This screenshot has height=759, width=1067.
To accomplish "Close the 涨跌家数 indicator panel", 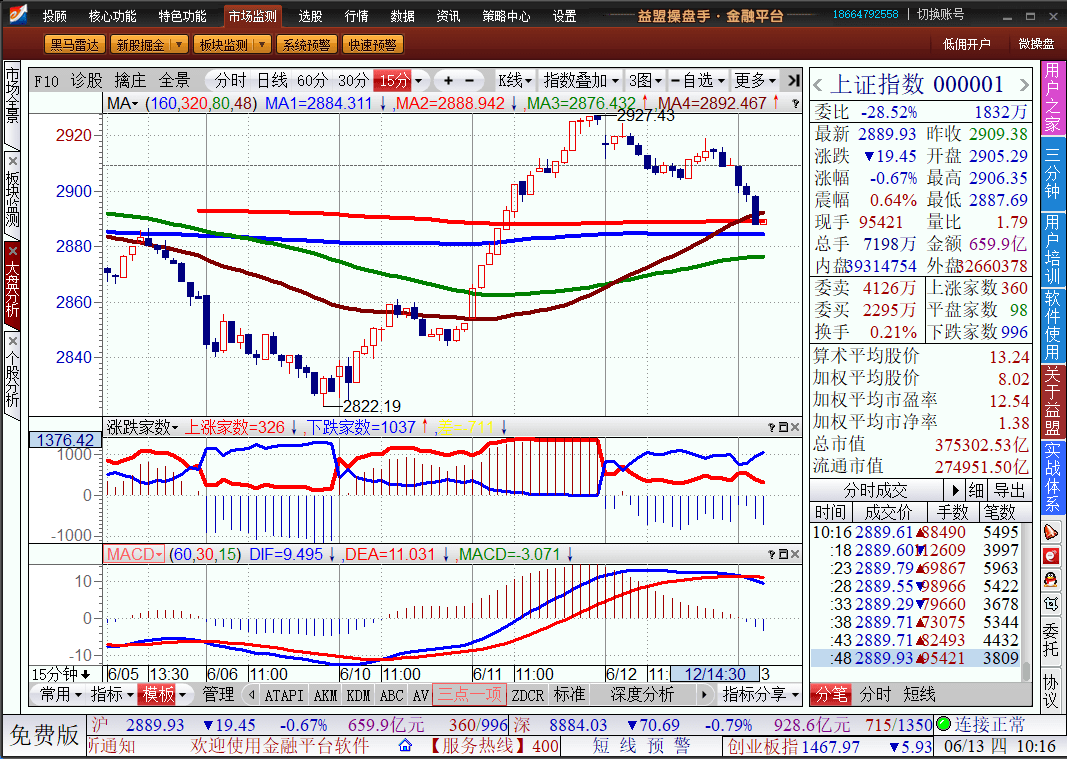I will (795, 427).
